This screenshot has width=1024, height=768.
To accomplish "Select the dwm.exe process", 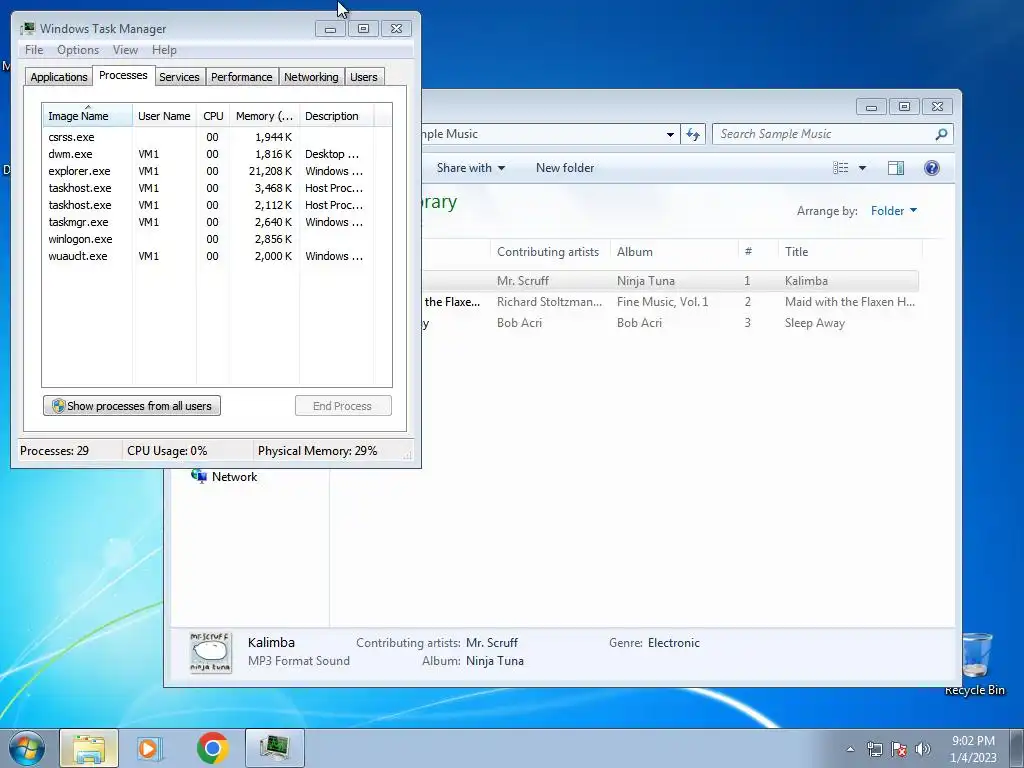I will click(70, 154).
